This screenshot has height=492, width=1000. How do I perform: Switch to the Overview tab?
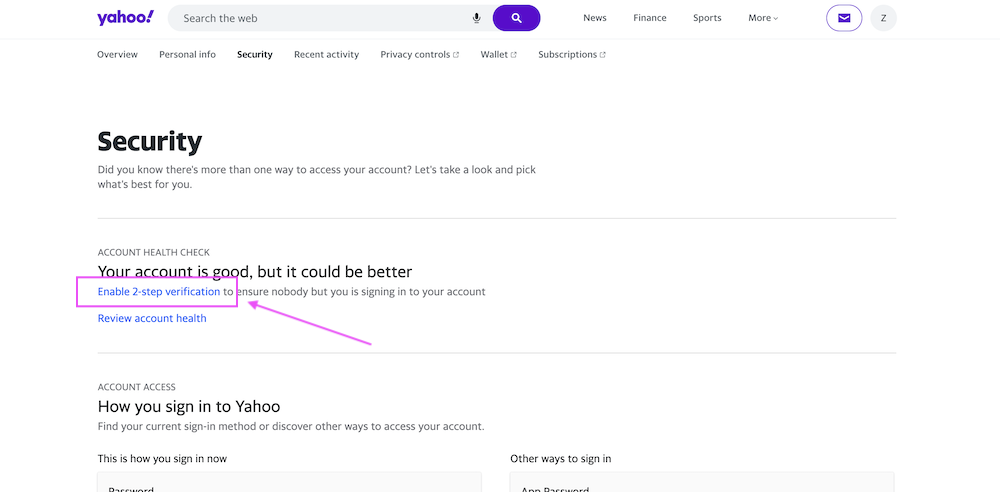pyautogui.click(x=117, y=55)
